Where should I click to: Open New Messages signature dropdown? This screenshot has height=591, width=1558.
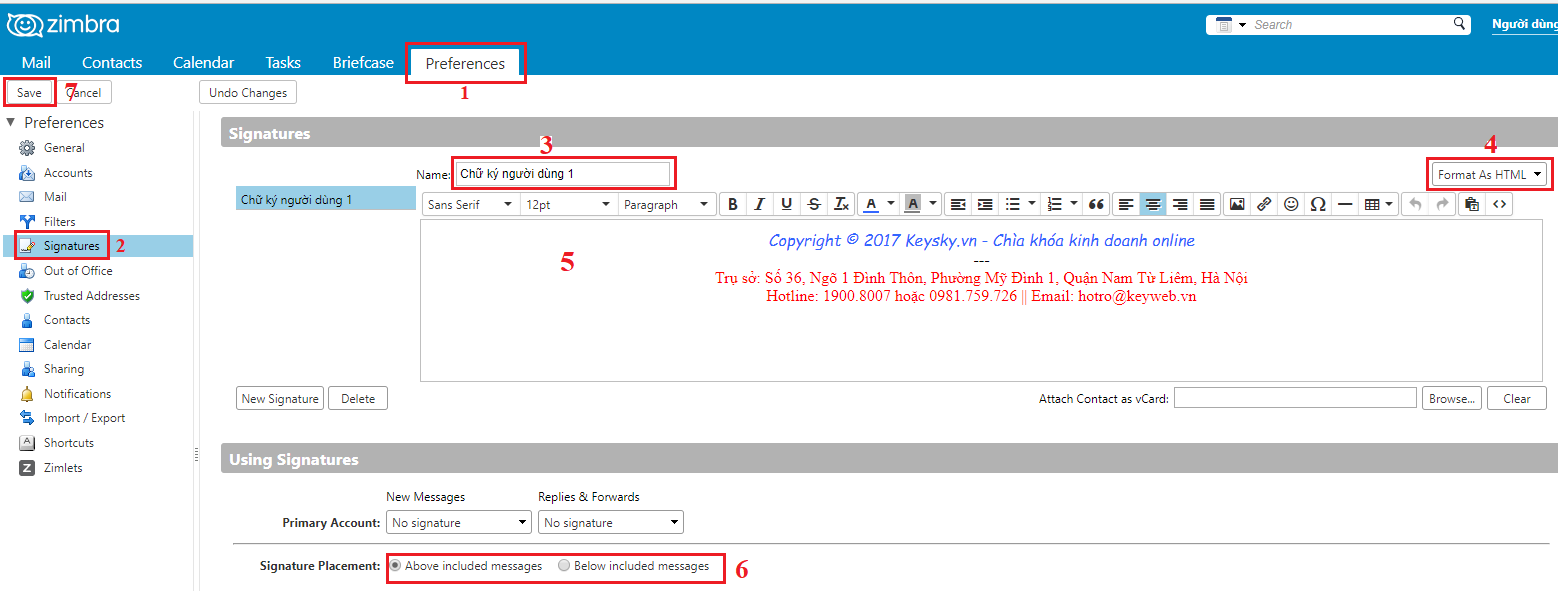click(x=459, y=522)
